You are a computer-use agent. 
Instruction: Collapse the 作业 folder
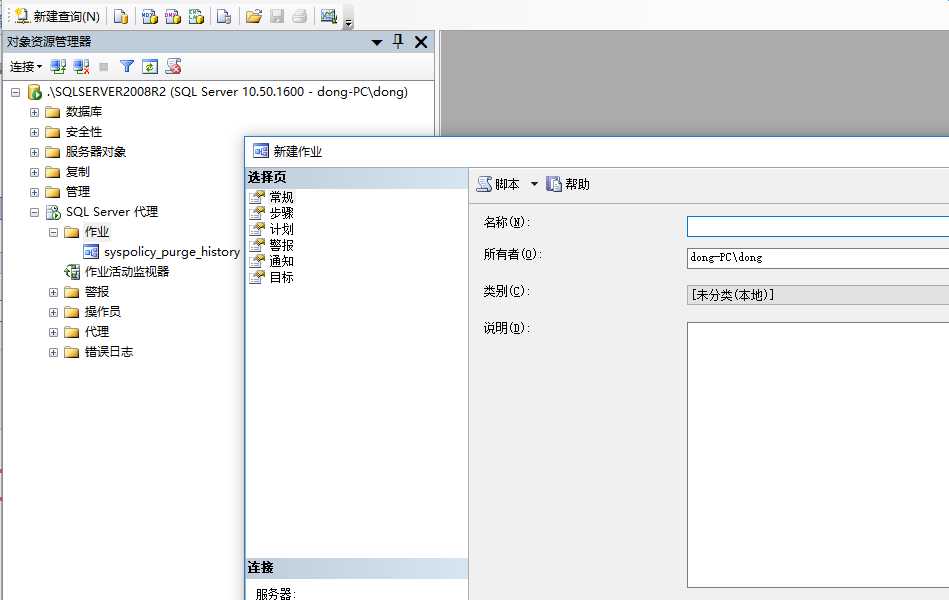pyautogui.click(x=53, y=232)
